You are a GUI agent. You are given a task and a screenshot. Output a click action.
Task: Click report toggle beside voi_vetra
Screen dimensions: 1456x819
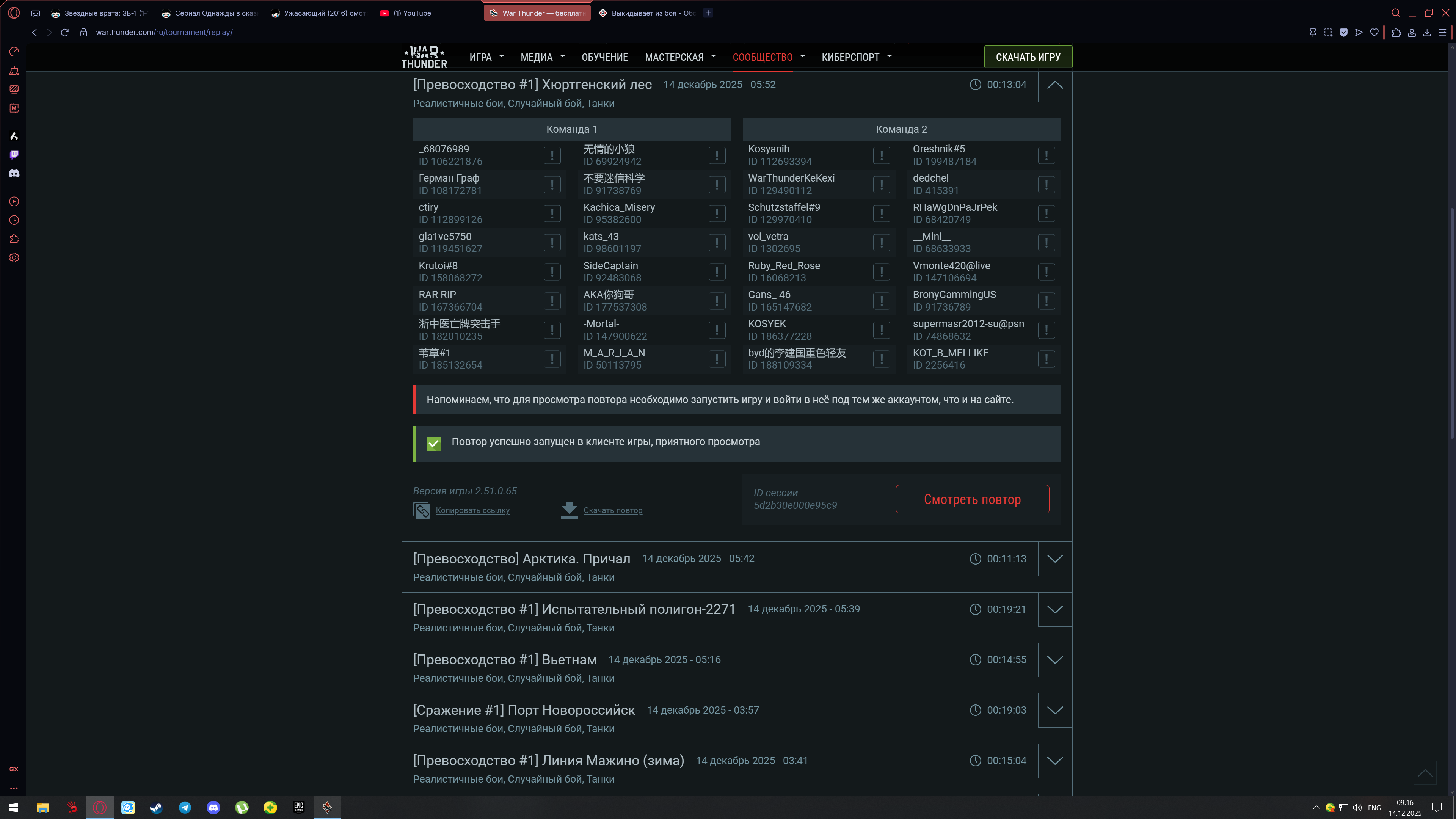pyautogui.click(x=881, y=243)
